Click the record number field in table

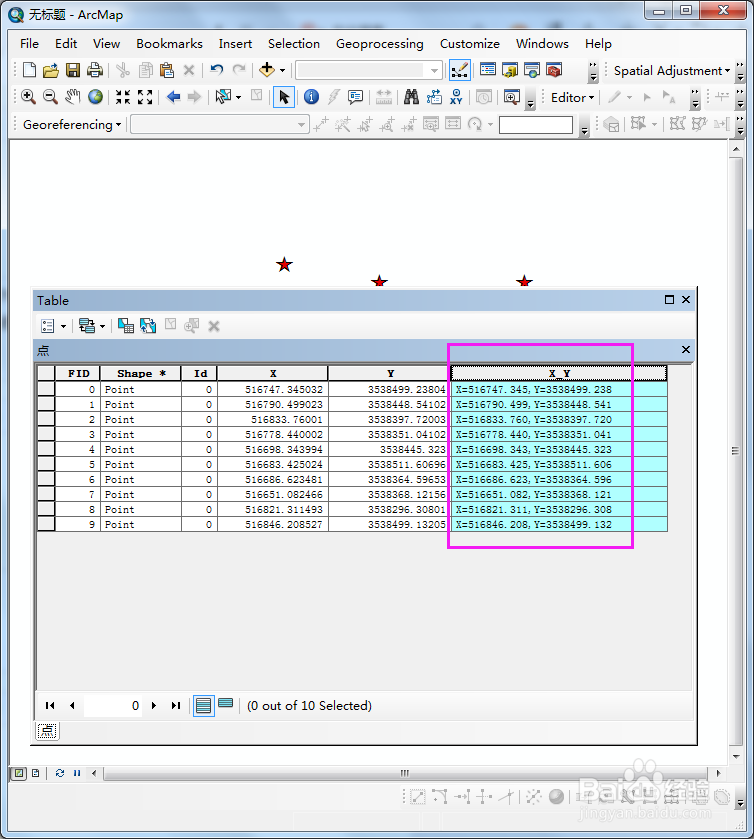coord(113,706)
